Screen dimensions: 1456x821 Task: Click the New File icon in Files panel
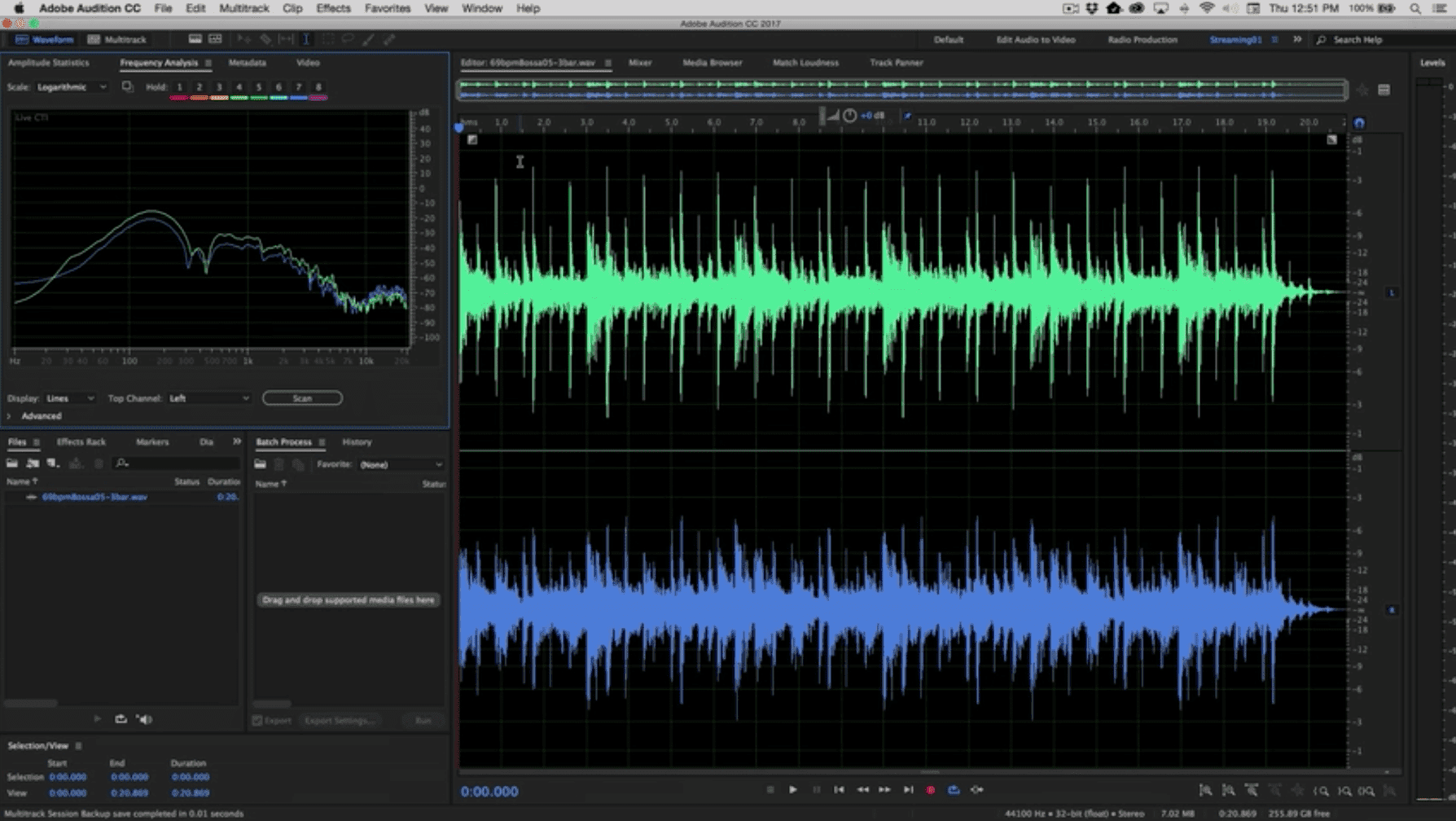(53, 463)
